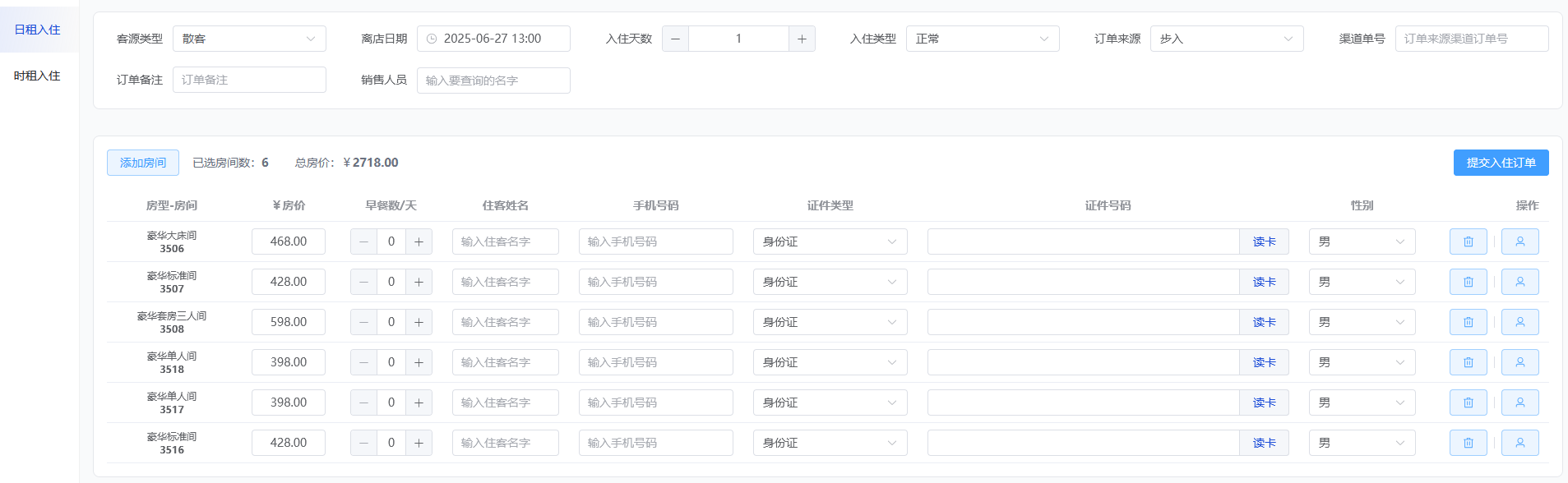Screen dimensions: 1568x483
Task: Open 性别 dropdown for room 3507
Action: [1362, 282]
